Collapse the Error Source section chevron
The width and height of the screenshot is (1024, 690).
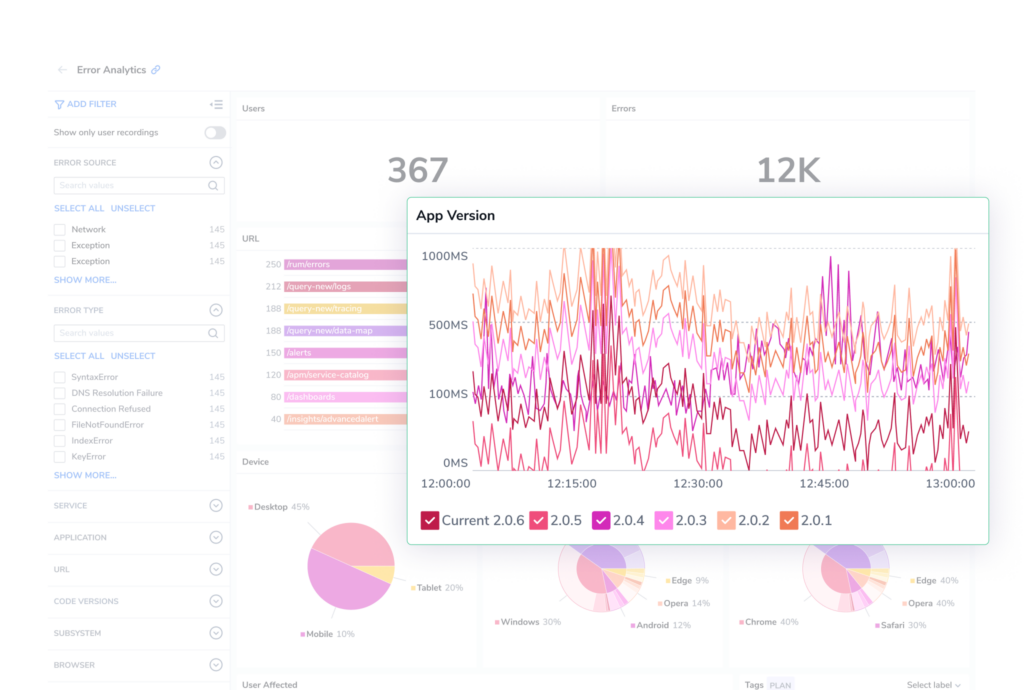click(216, 163)
